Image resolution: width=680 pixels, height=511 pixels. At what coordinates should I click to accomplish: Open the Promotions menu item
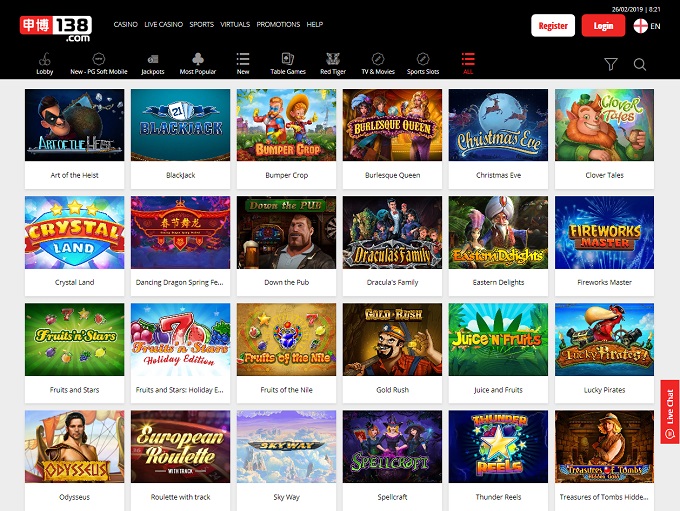pos(278,24)
